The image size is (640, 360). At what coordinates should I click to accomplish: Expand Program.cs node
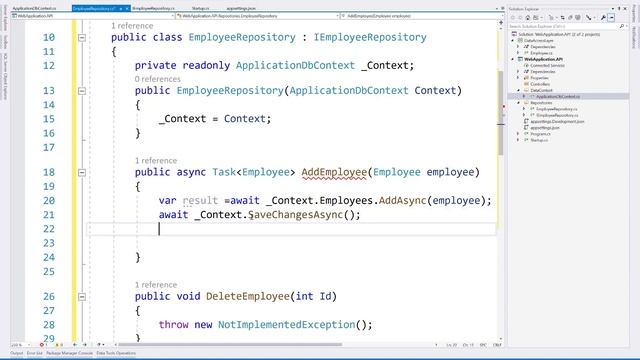(x=518, y=134)
